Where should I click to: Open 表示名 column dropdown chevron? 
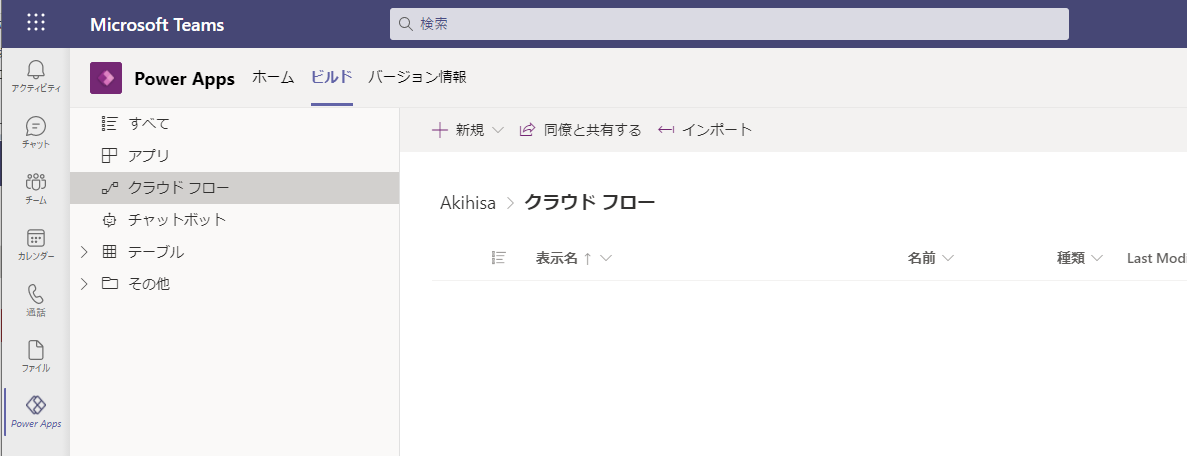606,259
